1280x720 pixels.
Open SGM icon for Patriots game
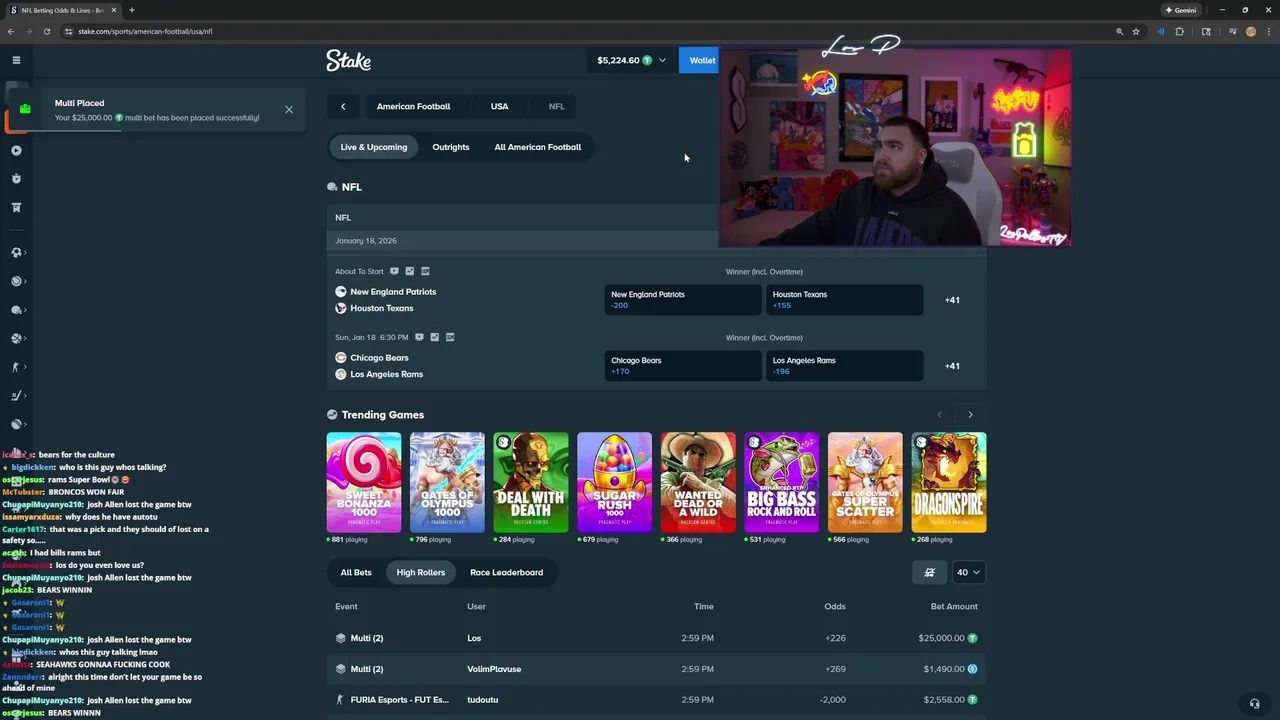(x=425, y=271)
